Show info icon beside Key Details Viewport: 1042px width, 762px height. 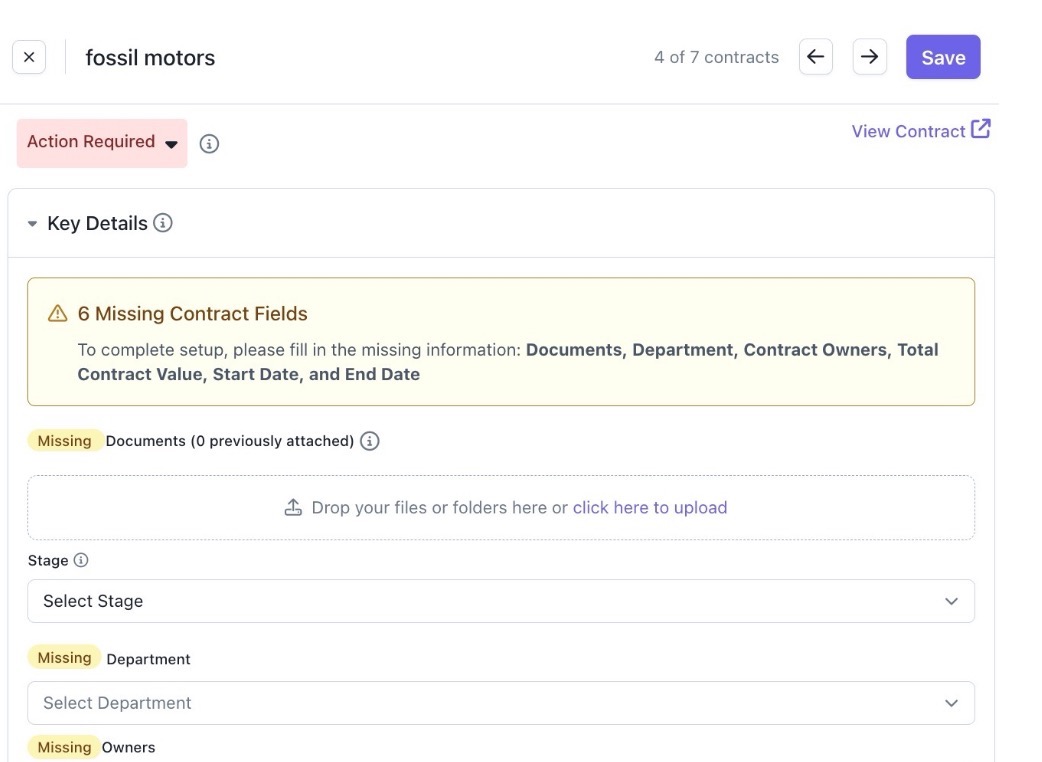click(x=163, y=223)
